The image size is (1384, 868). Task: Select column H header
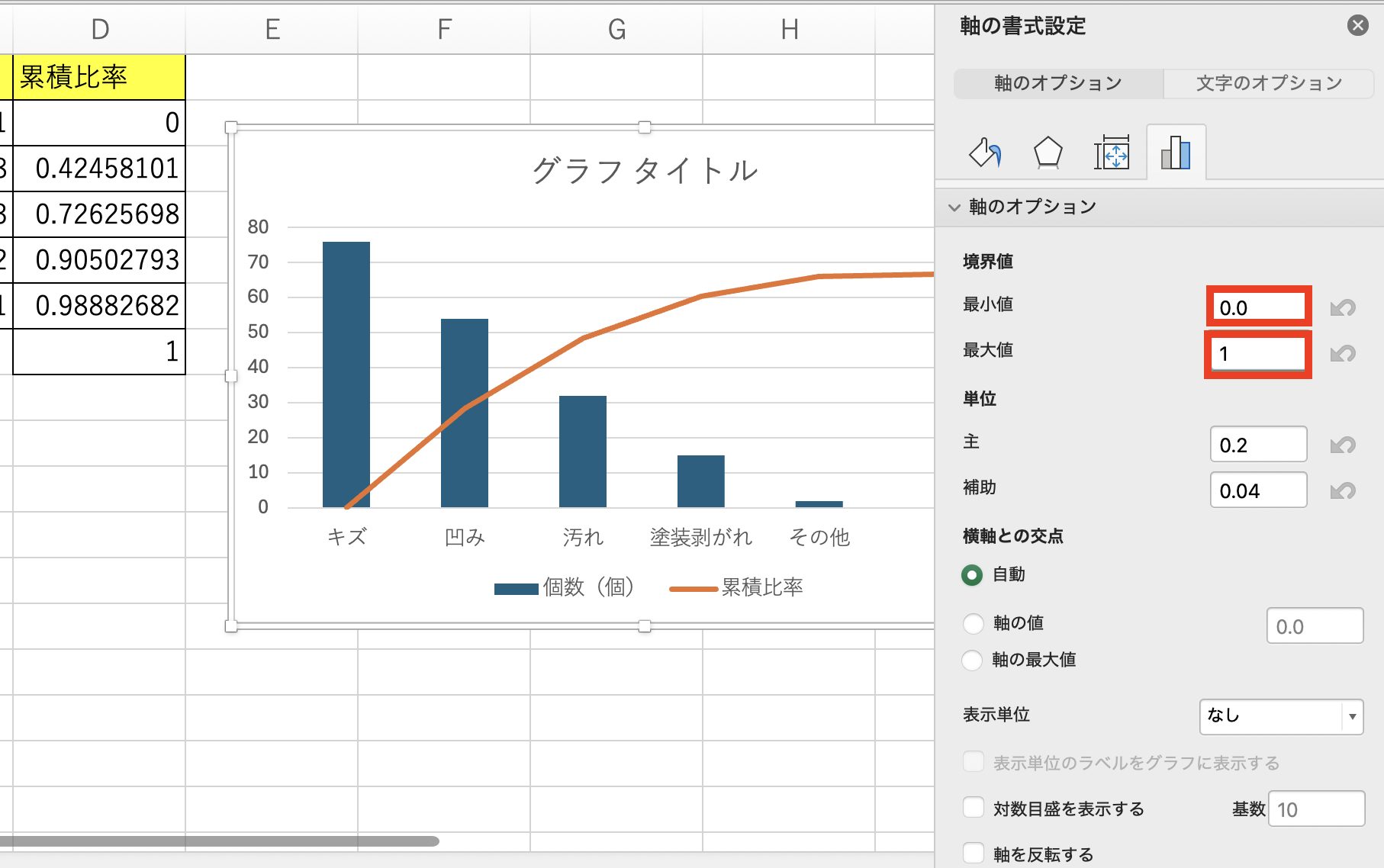coord(789,29)
